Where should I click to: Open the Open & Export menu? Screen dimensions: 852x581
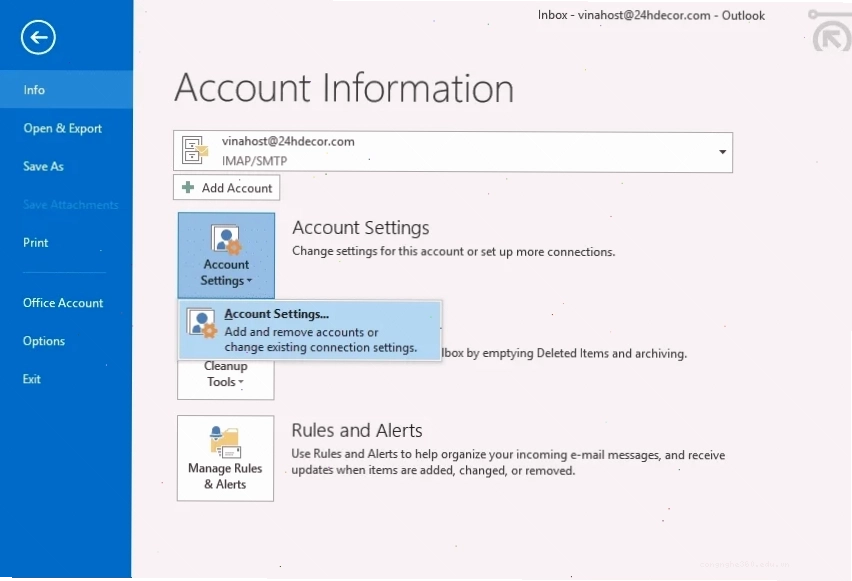coord(62,128)
